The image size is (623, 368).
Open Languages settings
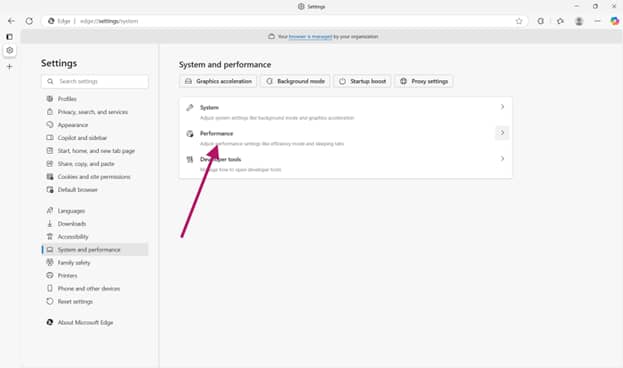(x=95, y=211)
